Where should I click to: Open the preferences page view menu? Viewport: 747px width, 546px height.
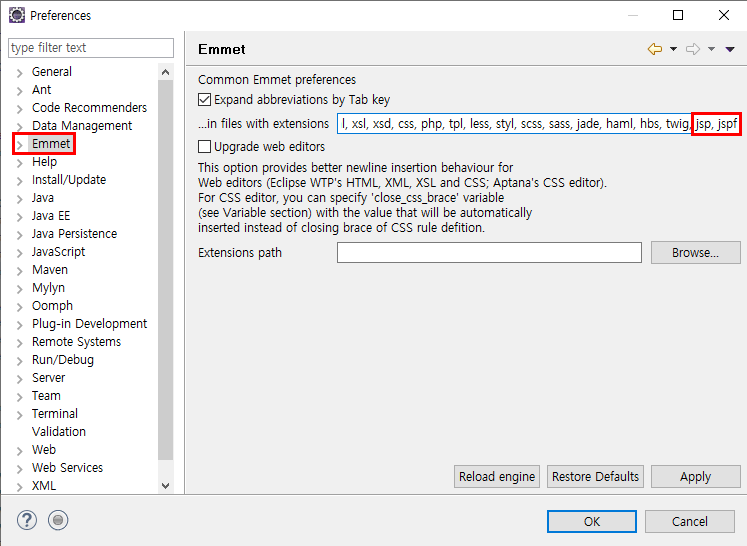pyautogui.click(x=730, y=49)
